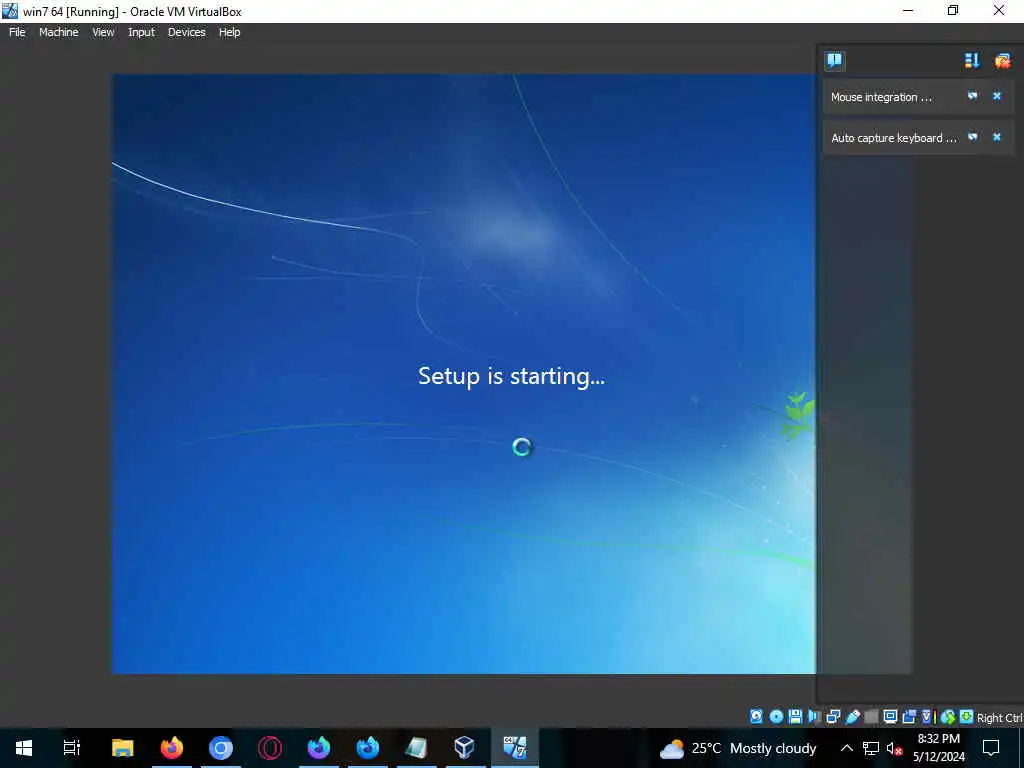Open the File menu
Screen dimensions: 1024x768
[x=17, y=32]
